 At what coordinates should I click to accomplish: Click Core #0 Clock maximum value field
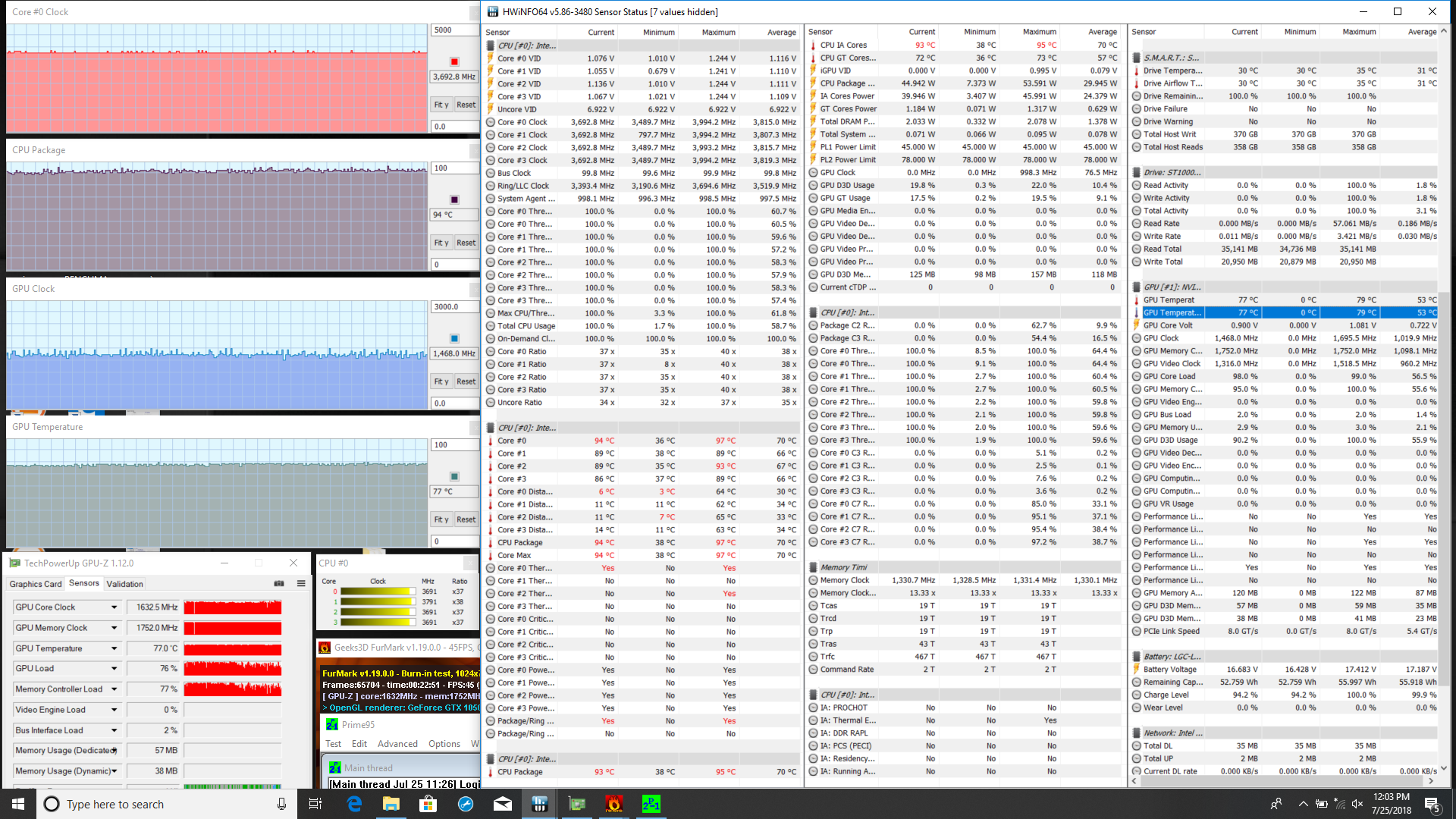(x=453, y=30)
